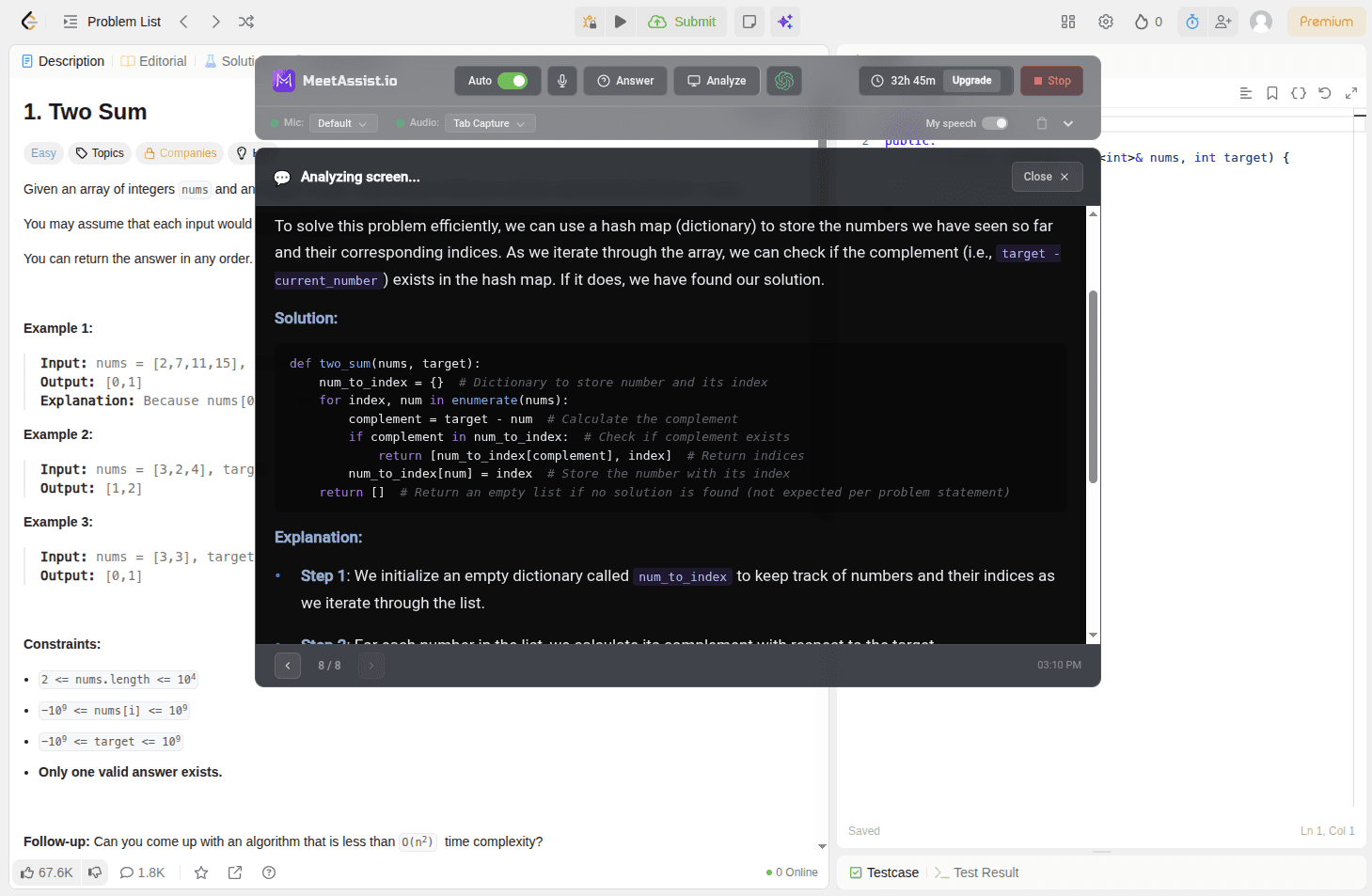Screen dimensions: 1372x896
Task: Open the Mic Default dropdown
Action: point(343,123)
